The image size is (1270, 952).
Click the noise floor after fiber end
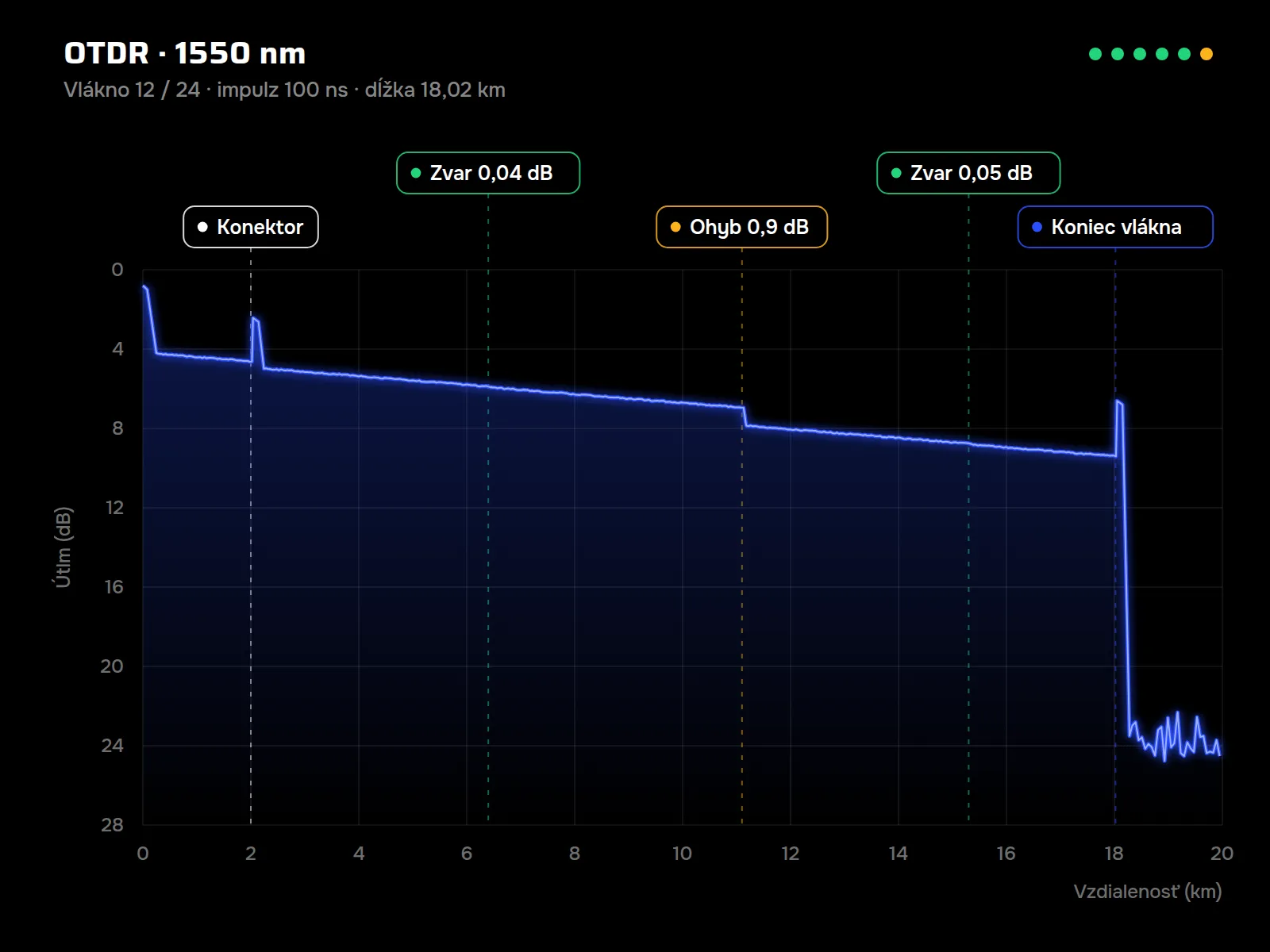coord(1175,738)
